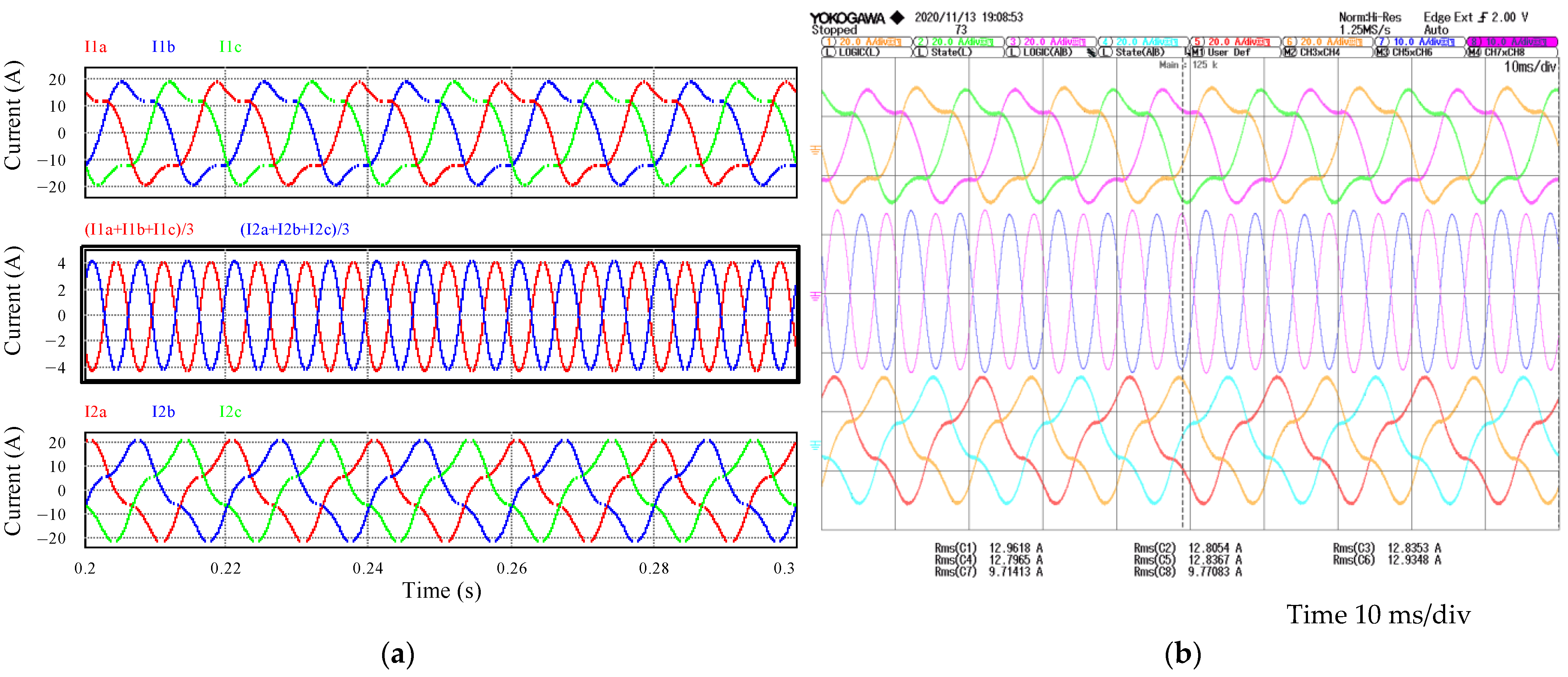Click the Rms(C1) 12.9618 A readout
The height and width of the screenshot is (677, 1568).
[989, 548]
